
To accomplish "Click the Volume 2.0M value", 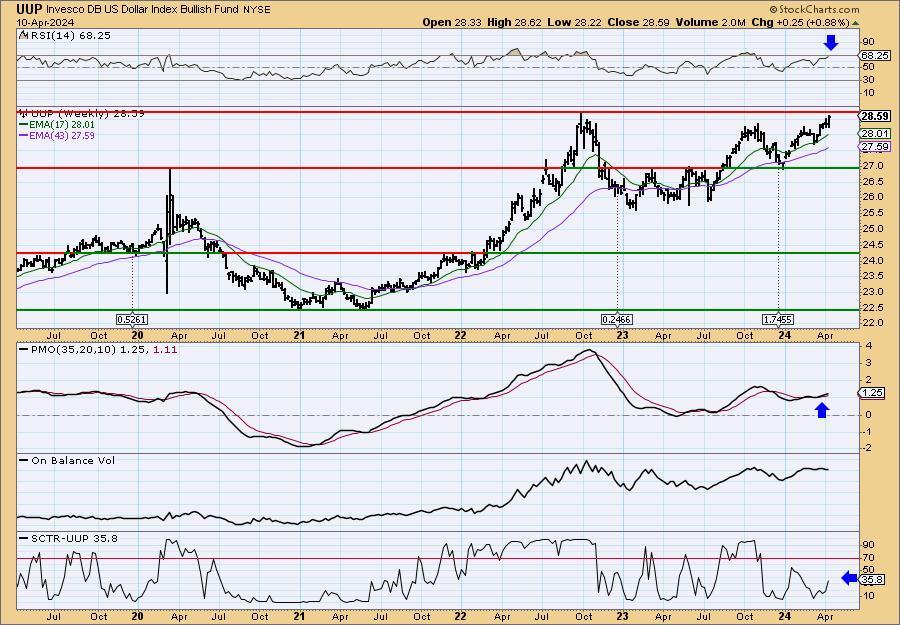I will pyautogui.click(x=711, y=22).
